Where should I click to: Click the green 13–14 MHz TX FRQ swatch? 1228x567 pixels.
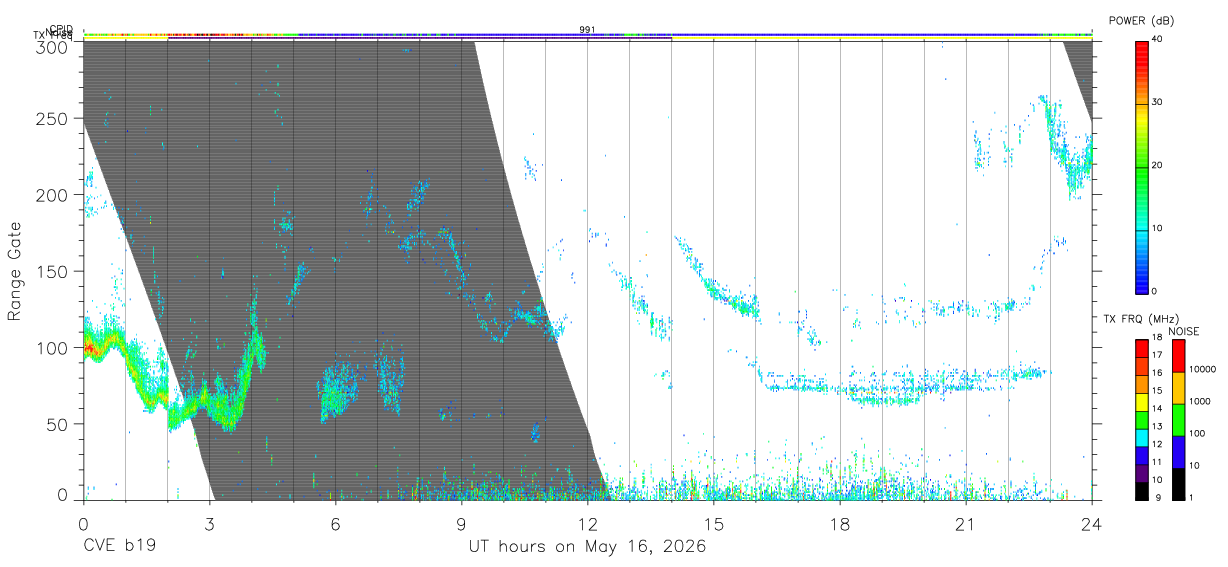(1142, 419)
